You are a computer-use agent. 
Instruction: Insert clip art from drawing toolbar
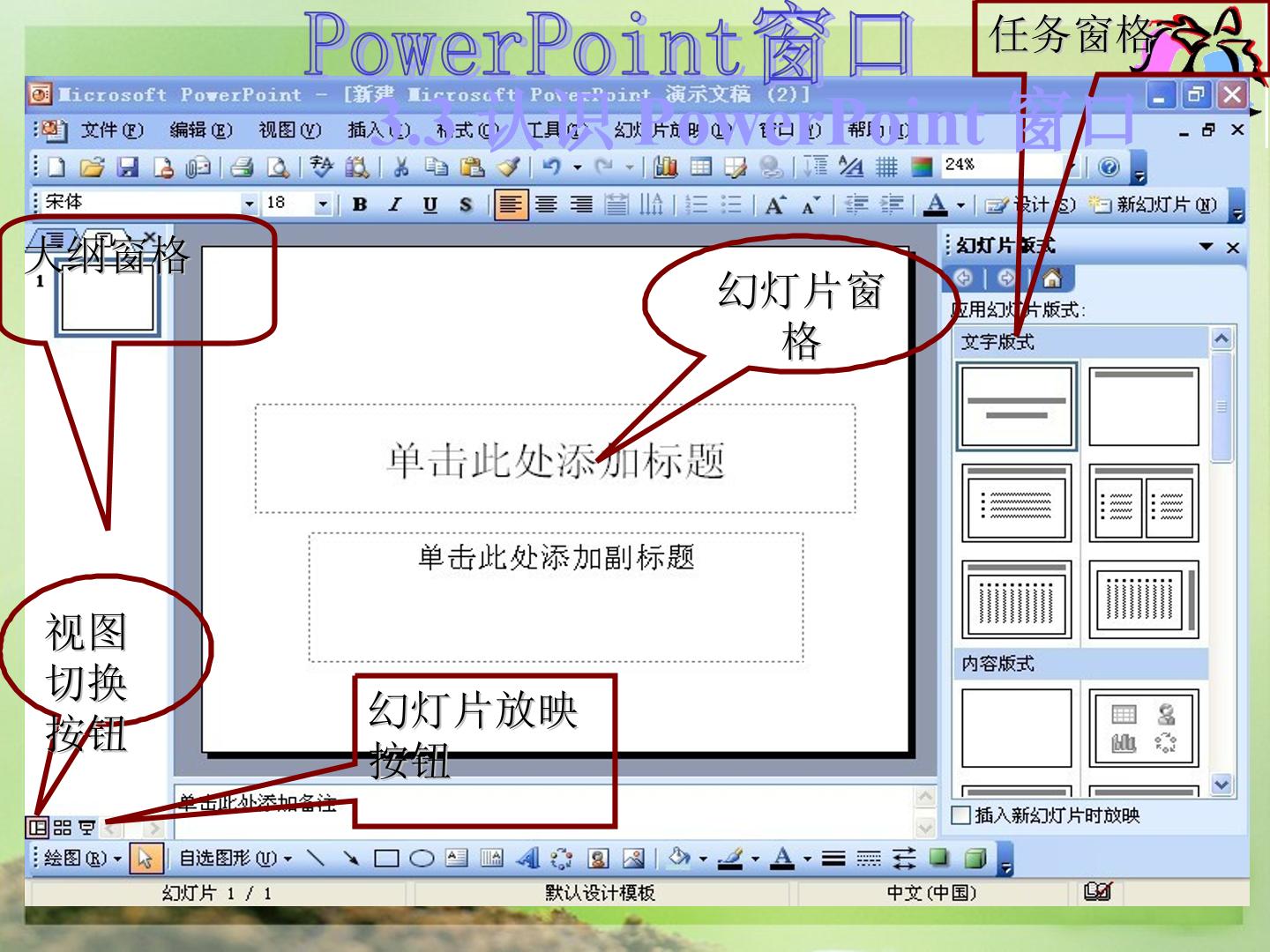[x=598, y=858]
